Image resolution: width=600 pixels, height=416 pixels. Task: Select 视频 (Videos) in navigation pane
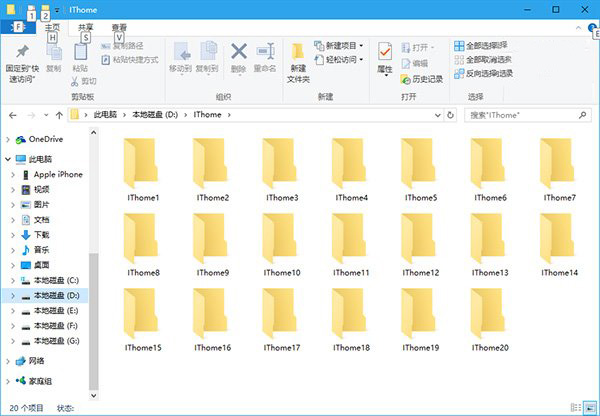(x=41, y=189)
